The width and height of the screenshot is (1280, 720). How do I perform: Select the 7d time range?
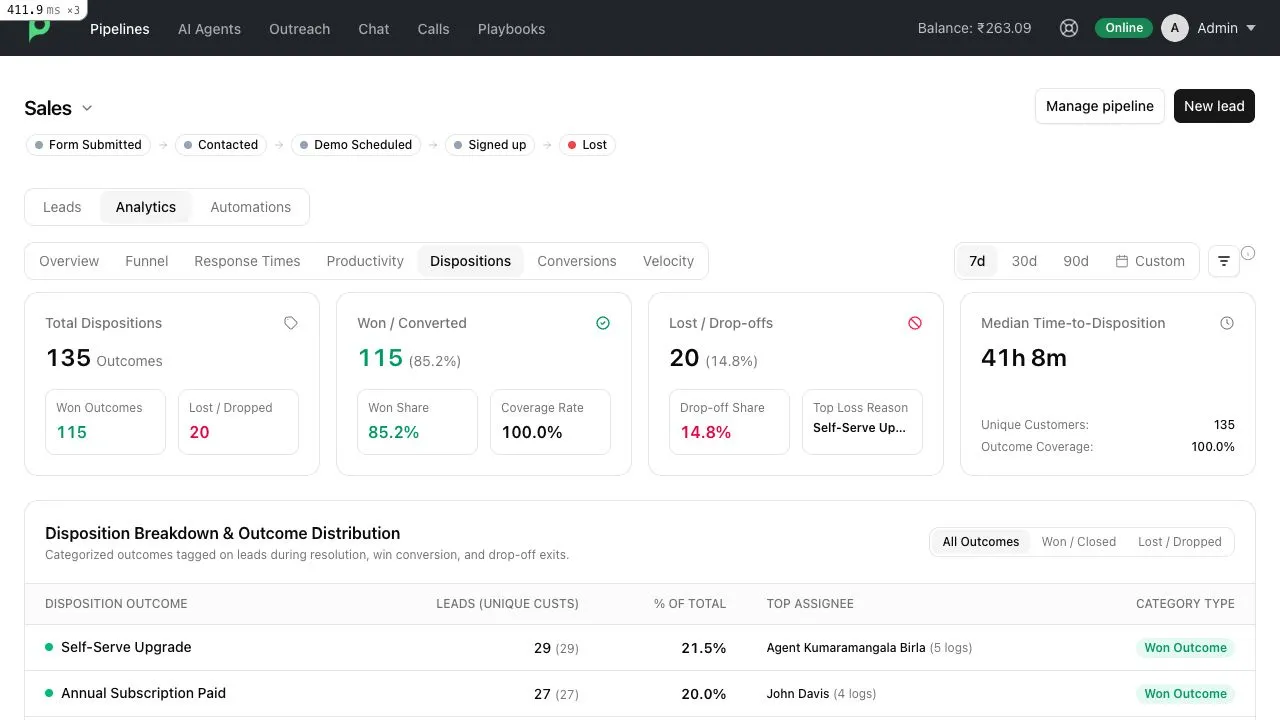977,261
